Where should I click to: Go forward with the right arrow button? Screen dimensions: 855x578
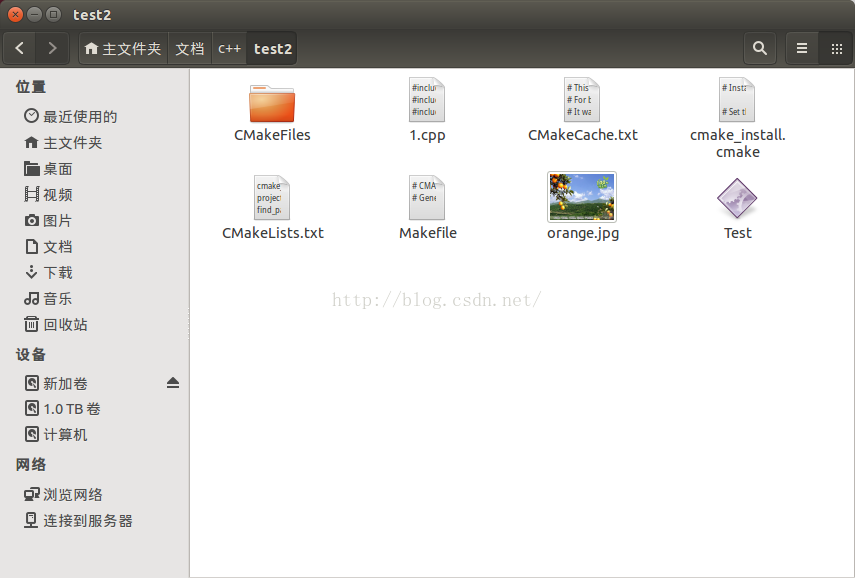[x=52, y=49]
